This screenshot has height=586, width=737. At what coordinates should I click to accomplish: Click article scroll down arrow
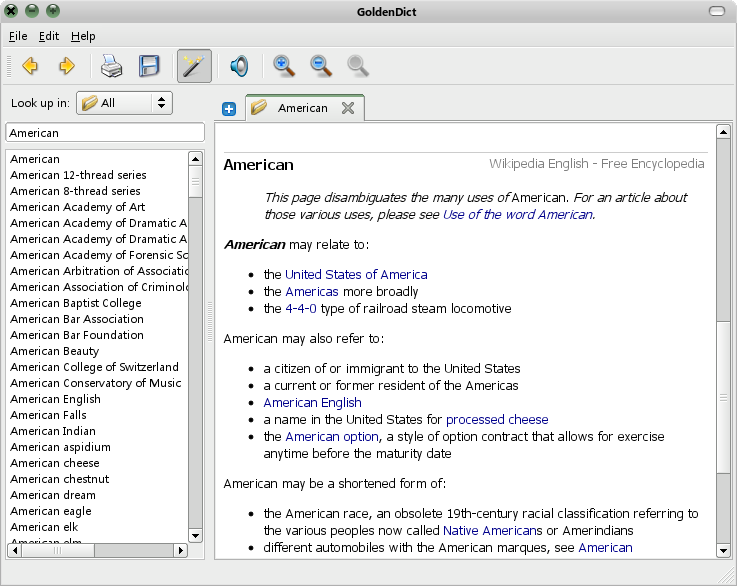[723, 550]
